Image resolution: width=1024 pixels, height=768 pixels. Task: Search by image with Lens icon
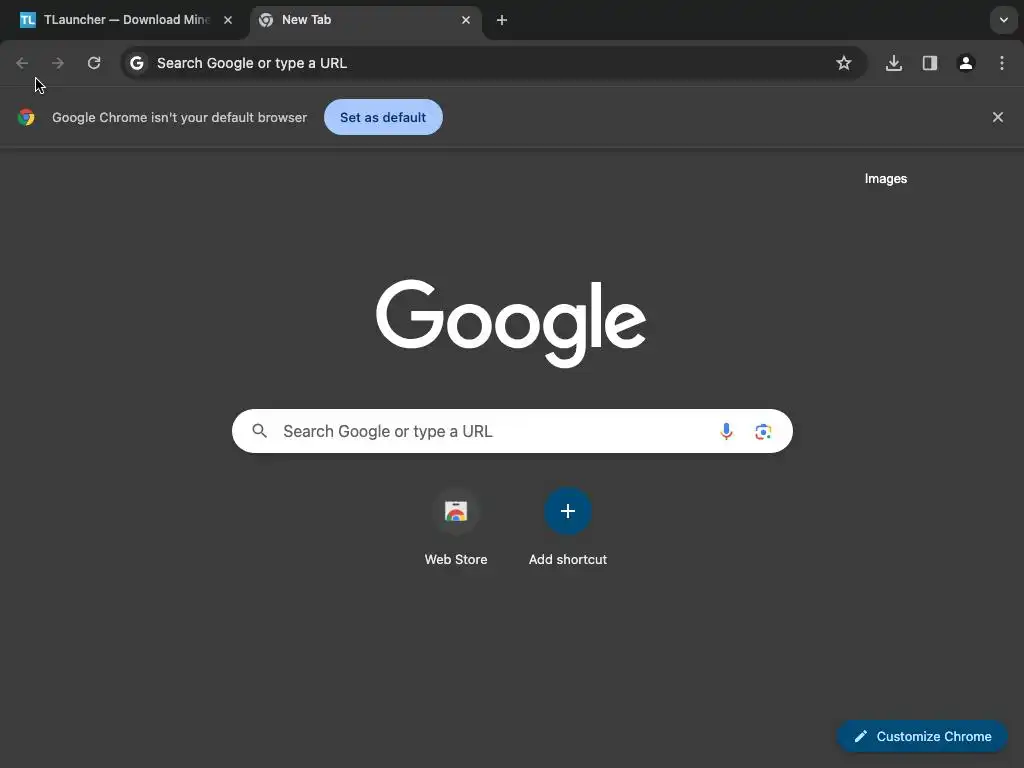[x=763, y=431]
